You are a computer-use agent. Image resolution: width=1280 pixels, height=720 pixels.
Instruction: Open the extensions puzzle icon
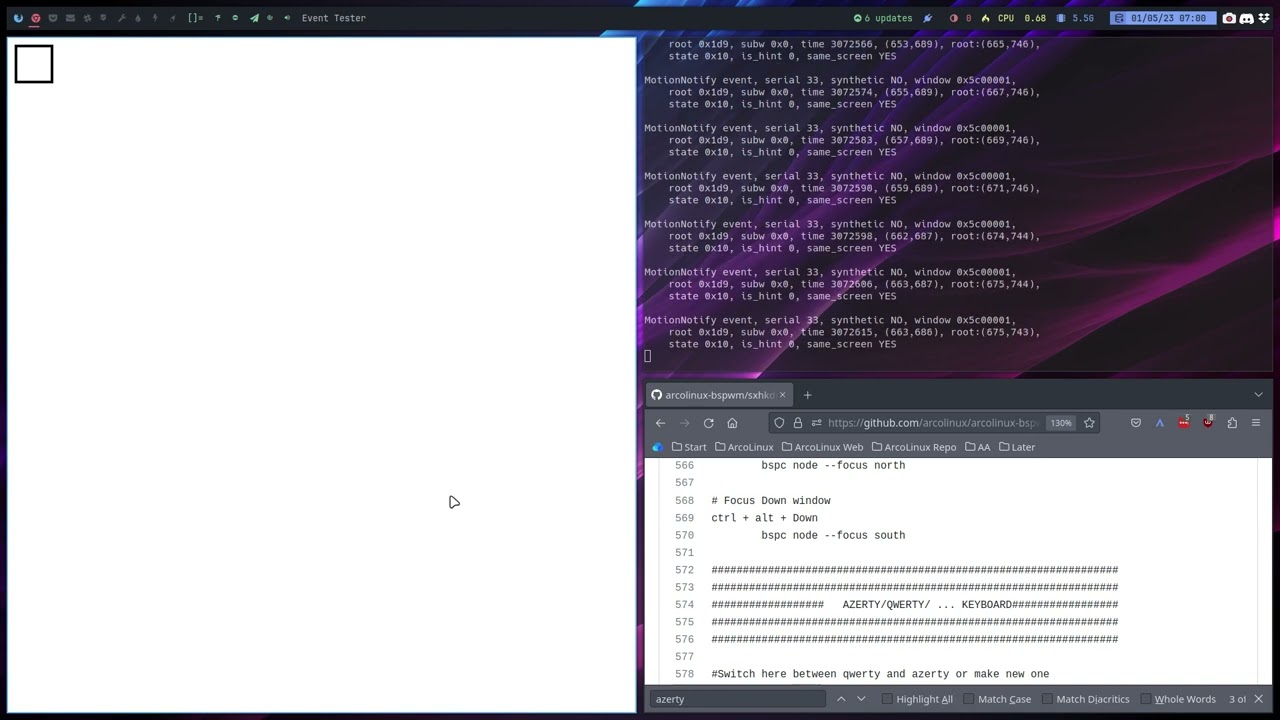(1232, 423)
